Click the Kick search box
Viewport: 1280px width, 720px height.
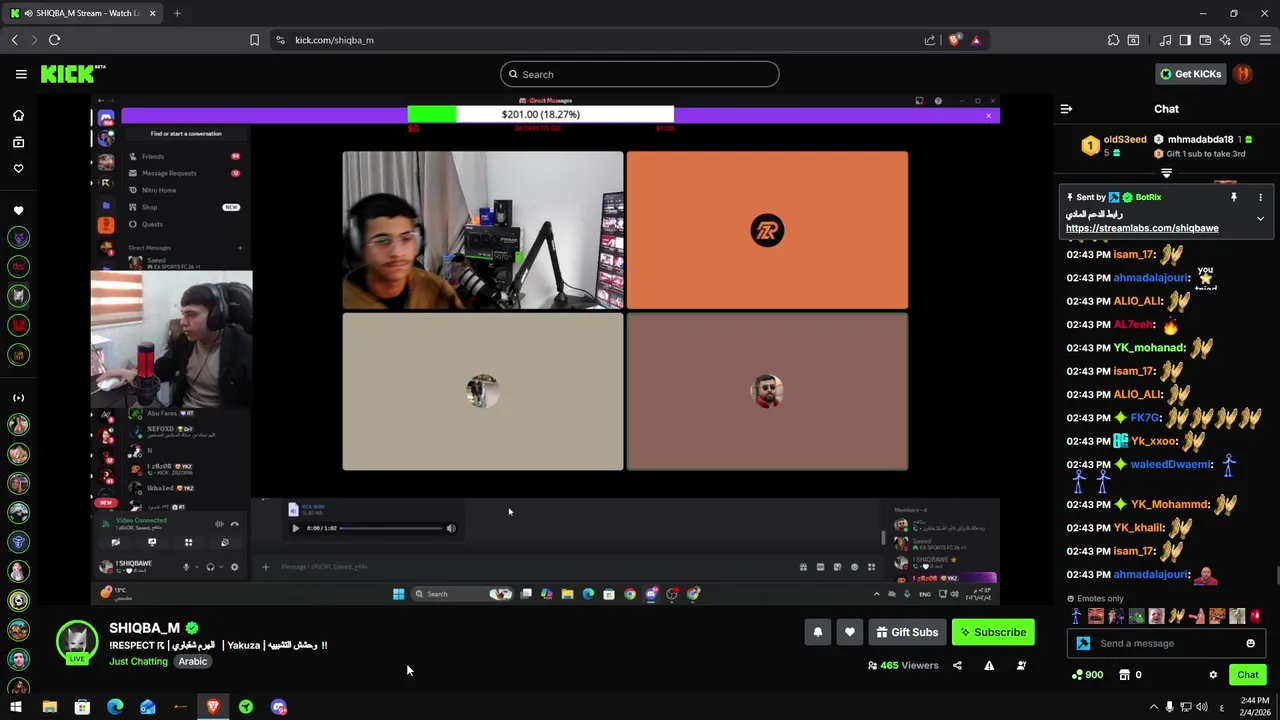640,74
